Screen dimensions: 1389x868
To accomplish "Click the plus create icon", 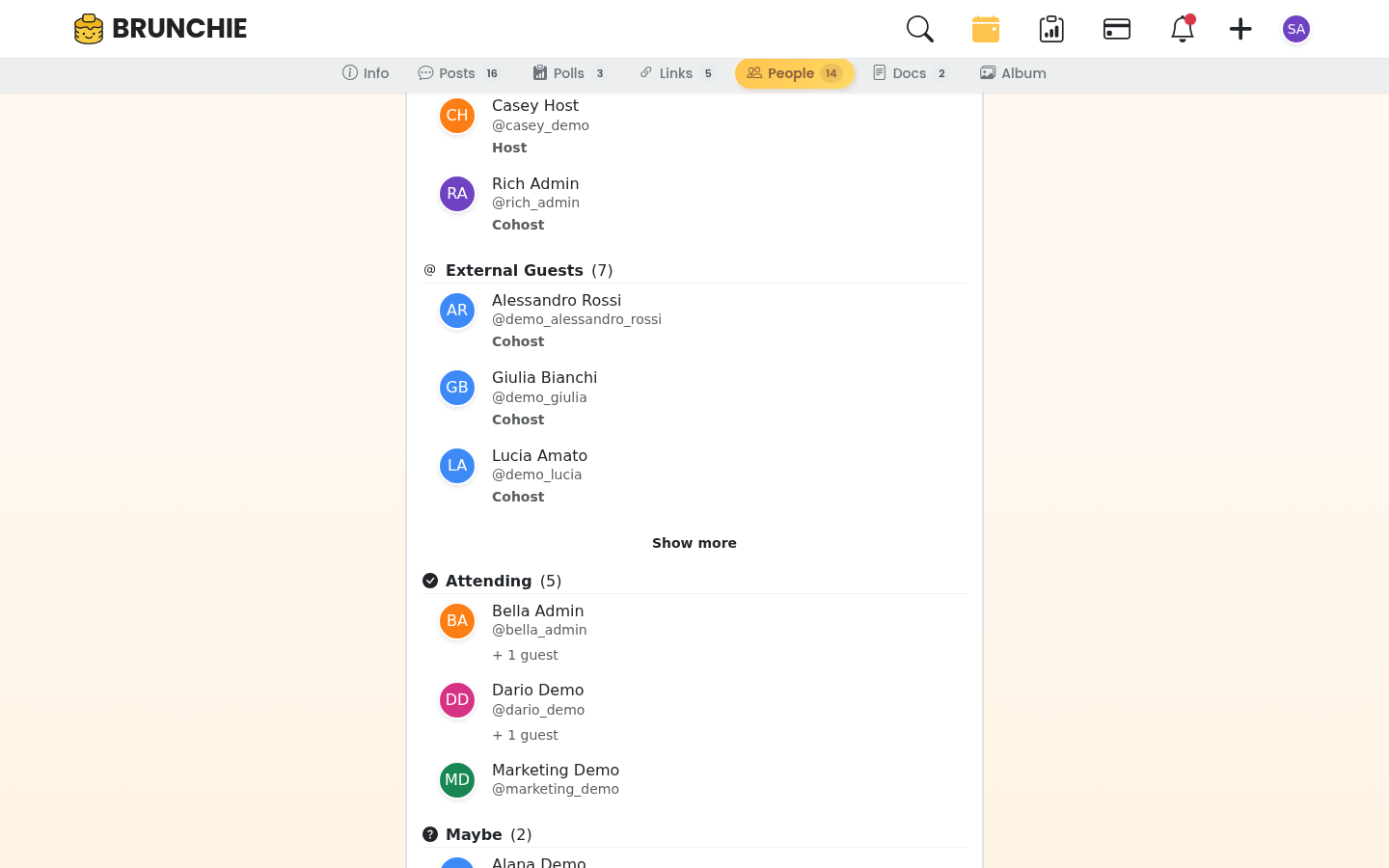I will click(1240, 29).
